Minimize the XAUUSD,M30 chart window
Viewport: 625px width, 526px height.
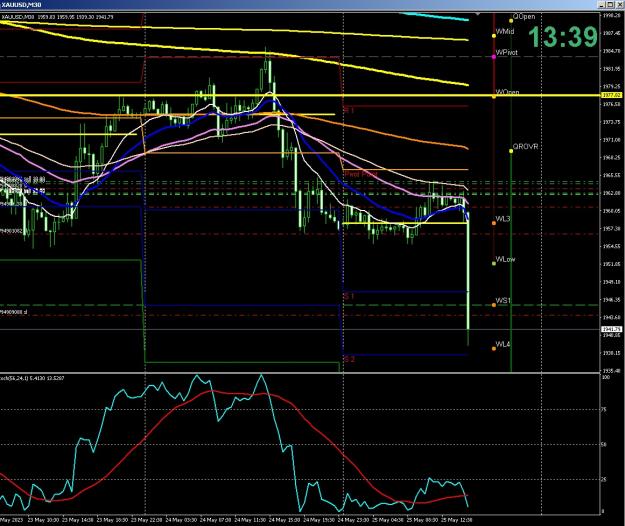pyautogui.click(x=603, y=5)
